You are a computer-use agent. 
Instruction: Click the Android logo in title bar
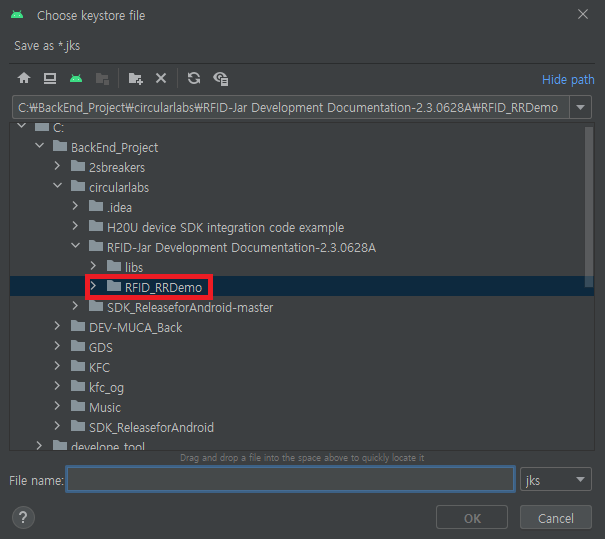click(x=17, y=15)
